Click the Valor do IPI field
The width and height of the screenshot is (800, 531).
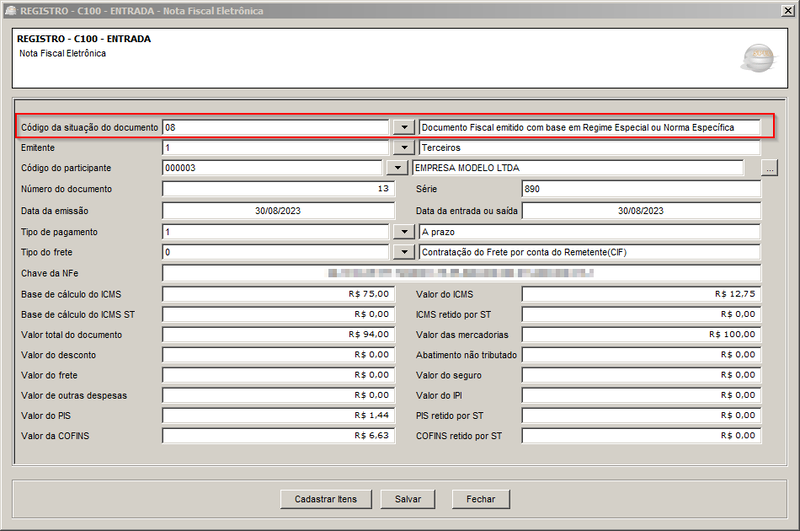(641, 395)
